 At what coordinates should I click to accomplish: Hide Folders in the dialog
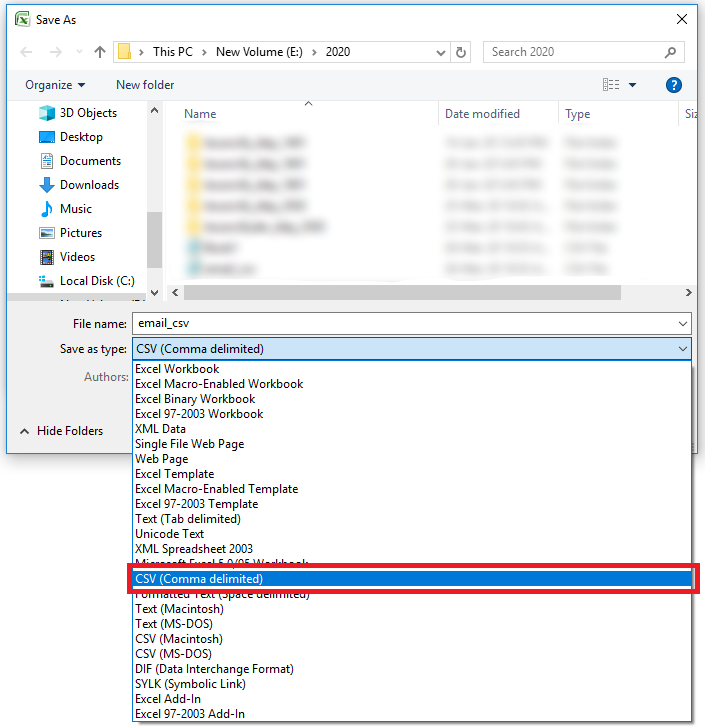point(61,431)
